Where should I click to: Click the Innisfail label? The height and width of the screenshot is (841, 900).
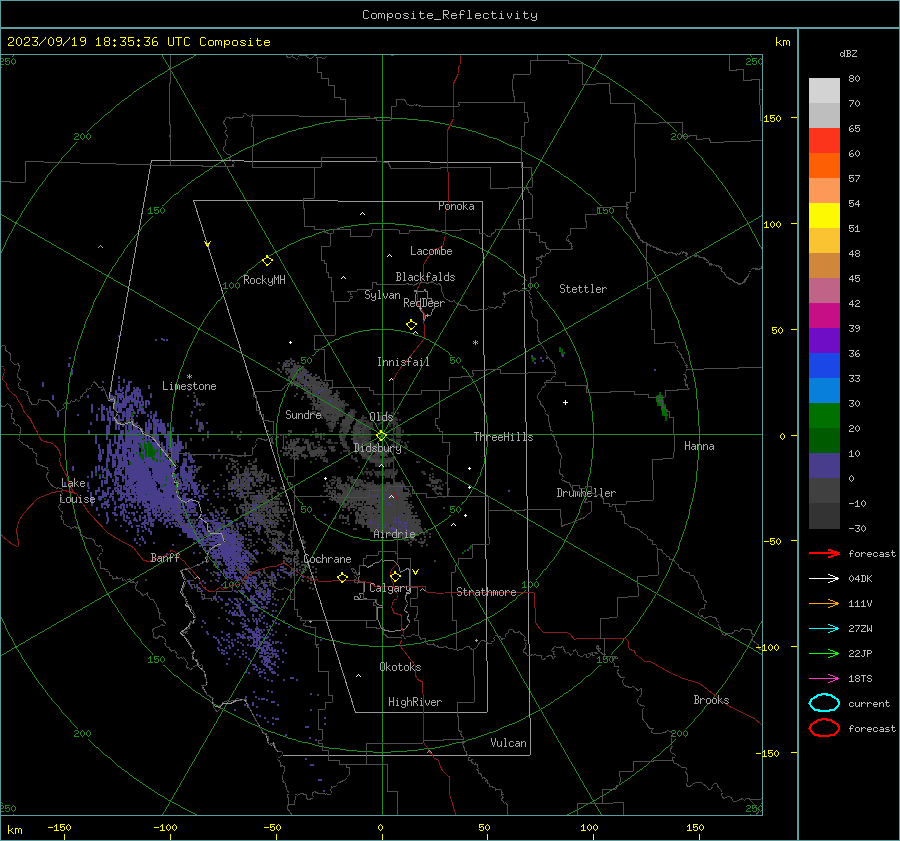tap(403, 362)
